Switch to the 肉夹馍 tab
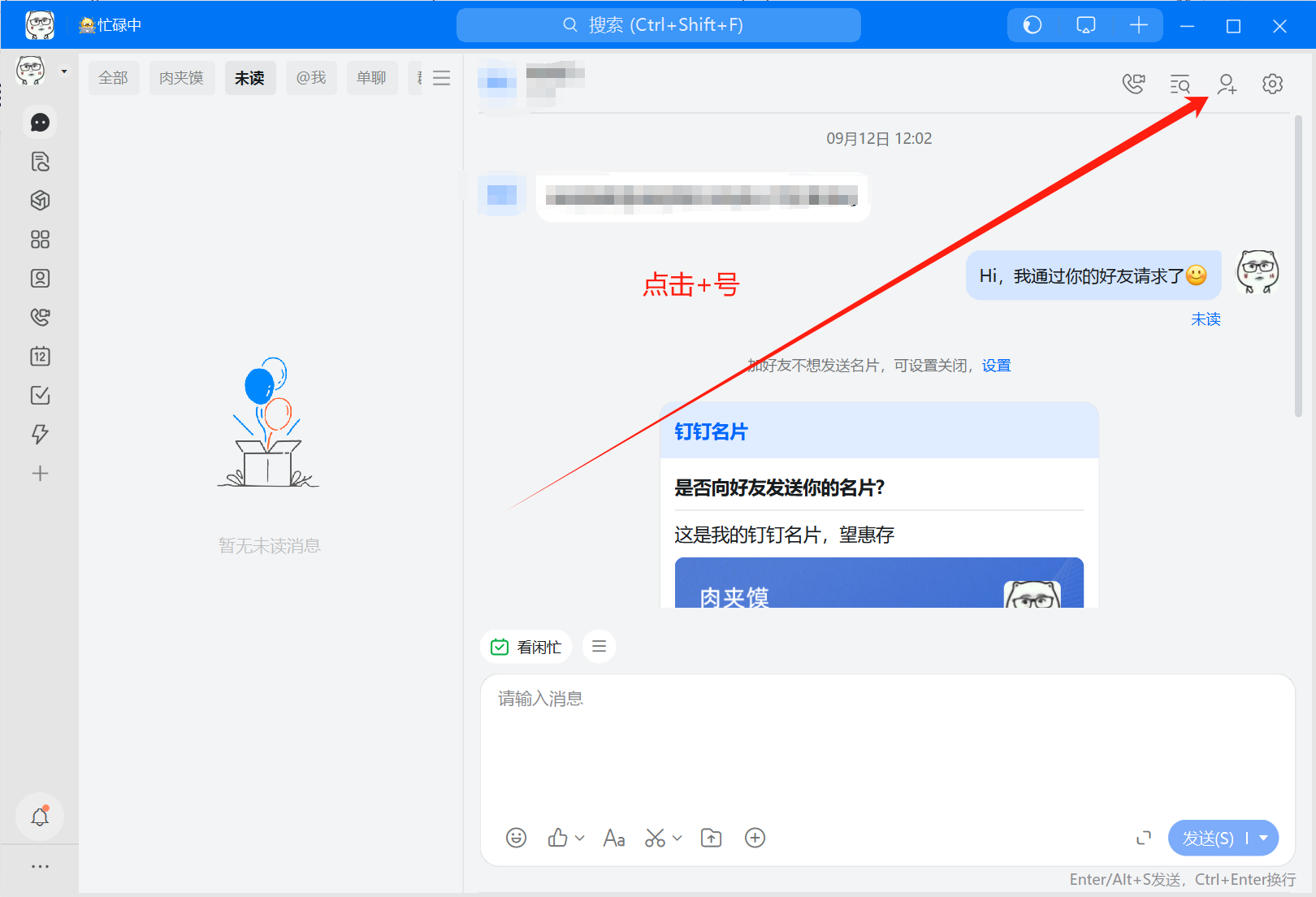This screenshot has height=897, width=1316. [x=182, y=78]
